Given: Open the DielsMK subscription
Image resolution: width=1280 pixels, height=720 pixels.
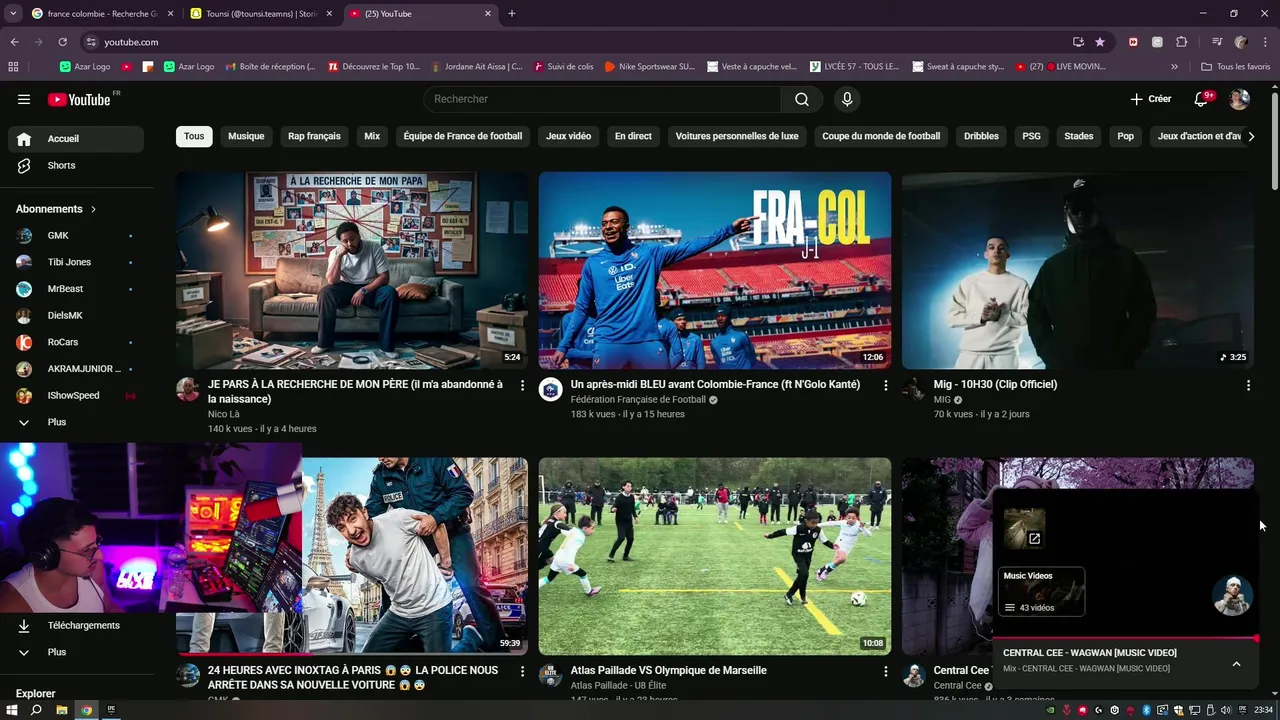Looking at the screenshot, I should coord(76,315).
